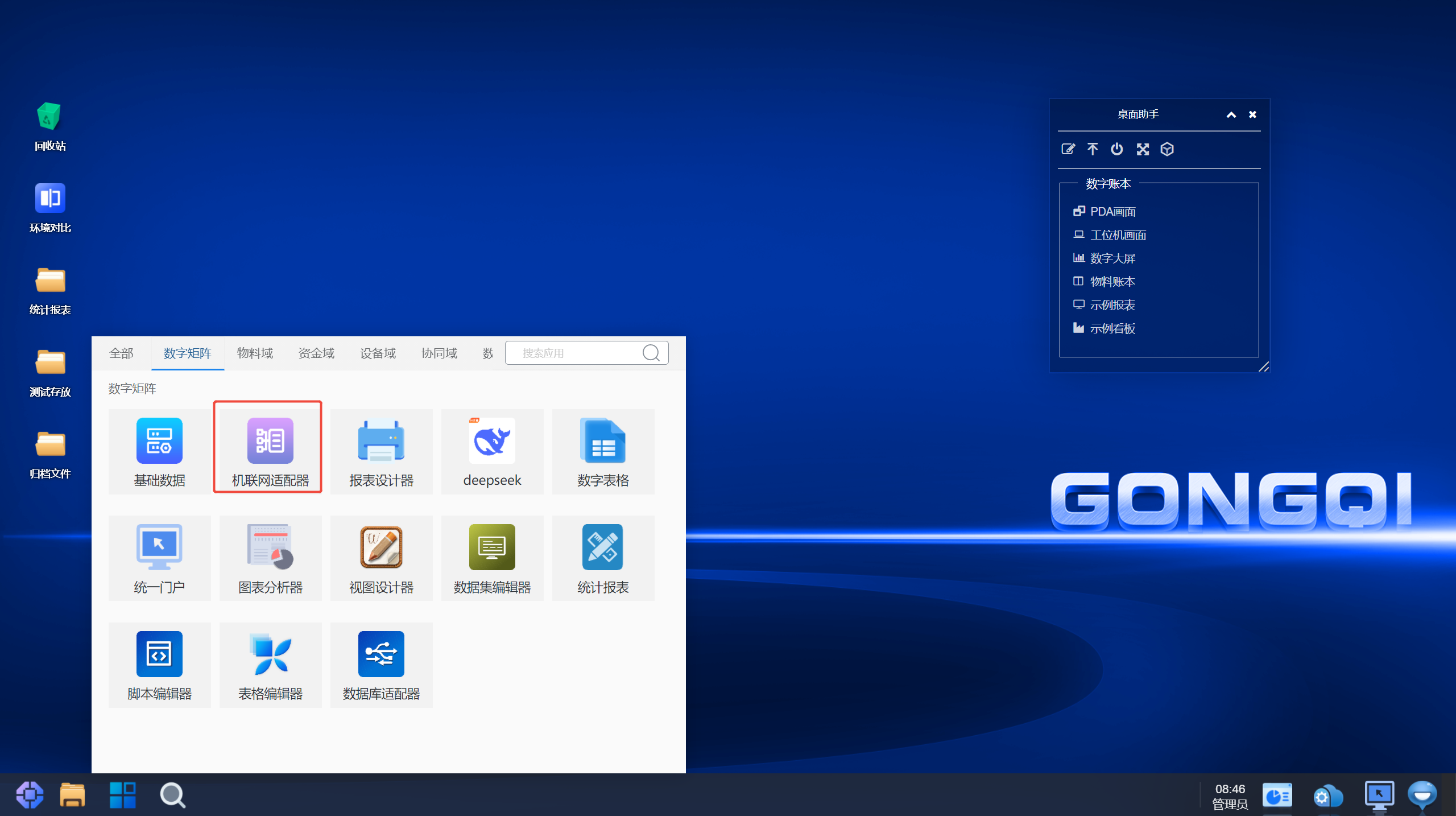
Task: Launch the deepseek app
Action: pyautogui.click(x=492, y=451)
